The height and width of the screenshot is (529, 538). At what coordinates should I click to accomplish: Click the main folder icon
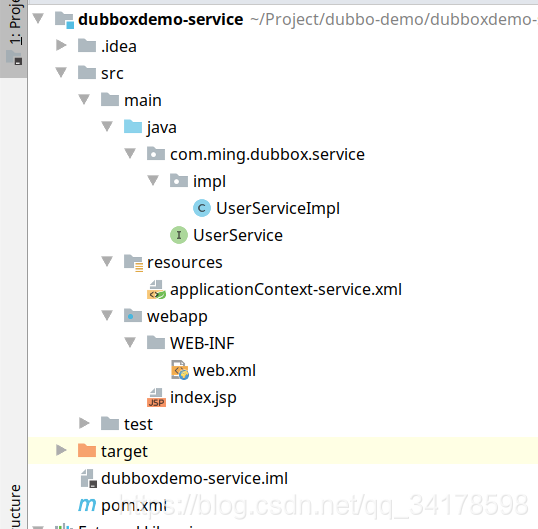[110, 99]
